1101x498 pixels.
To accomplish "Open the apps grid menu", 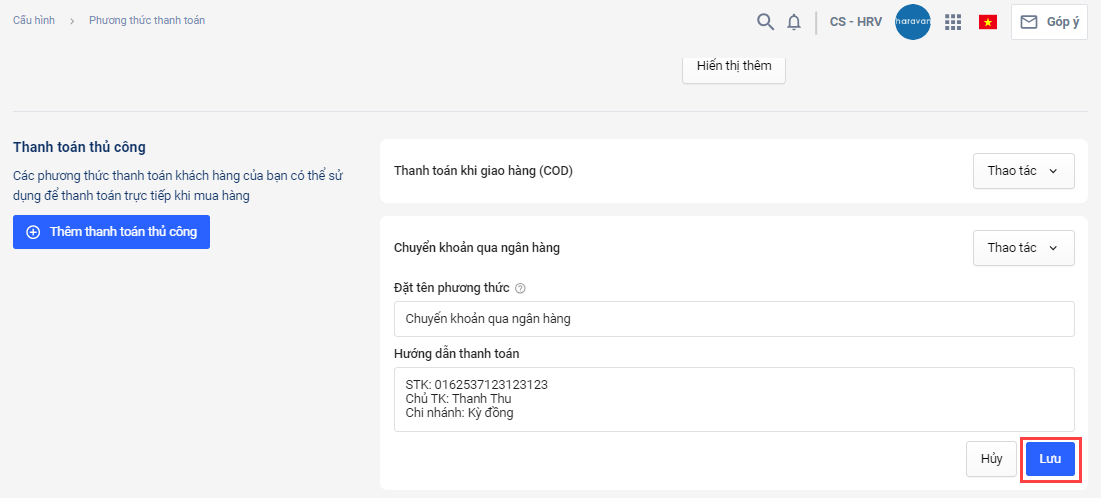I will click(x=953, y=21).
